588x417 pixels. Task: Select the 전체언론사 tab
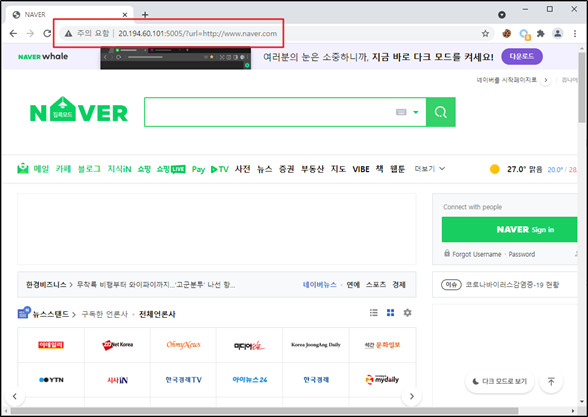pos(157,314)
